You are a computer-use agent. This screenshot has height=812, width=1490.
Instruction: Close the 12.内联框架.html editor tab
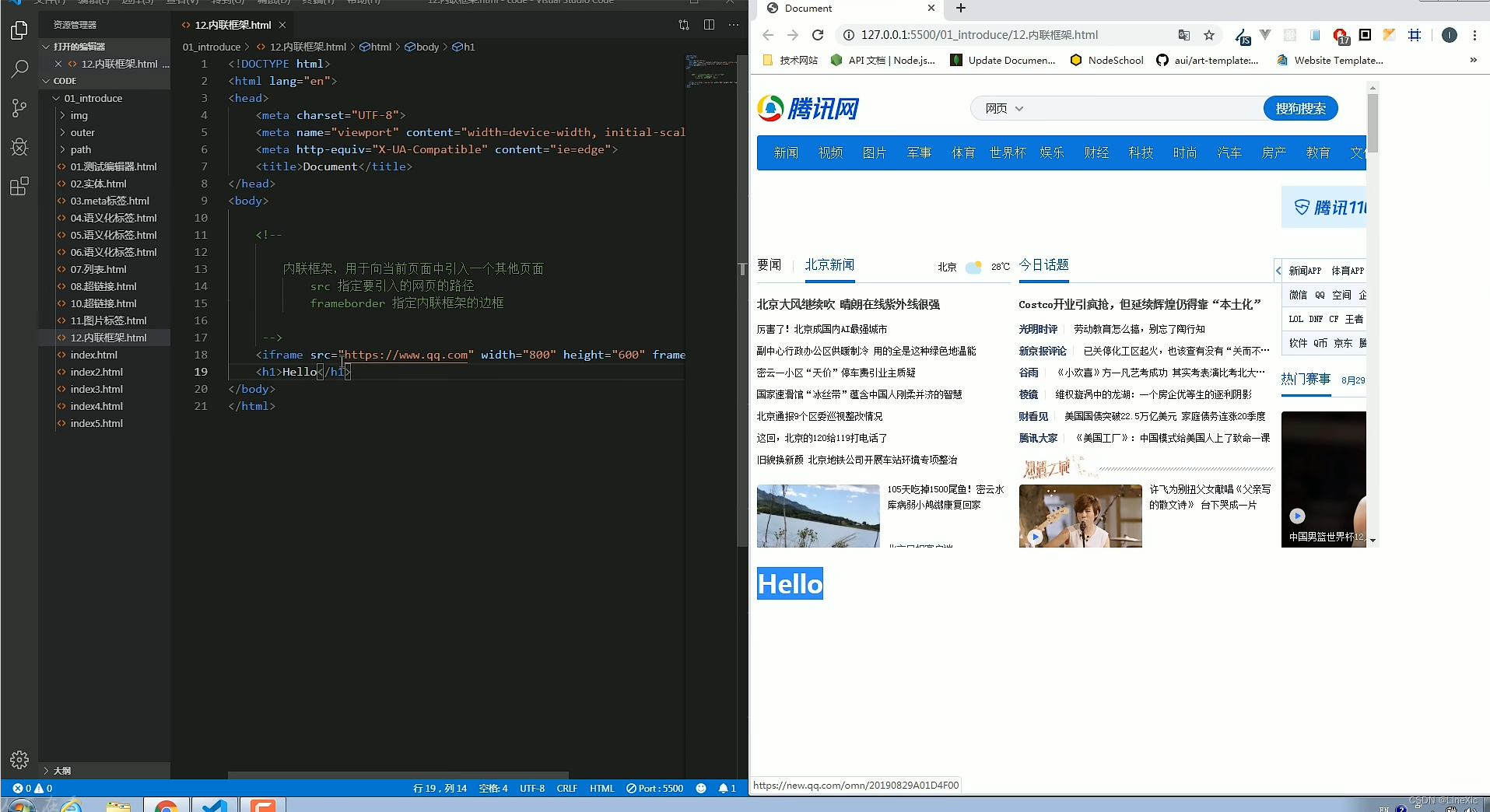pos(282,25)
